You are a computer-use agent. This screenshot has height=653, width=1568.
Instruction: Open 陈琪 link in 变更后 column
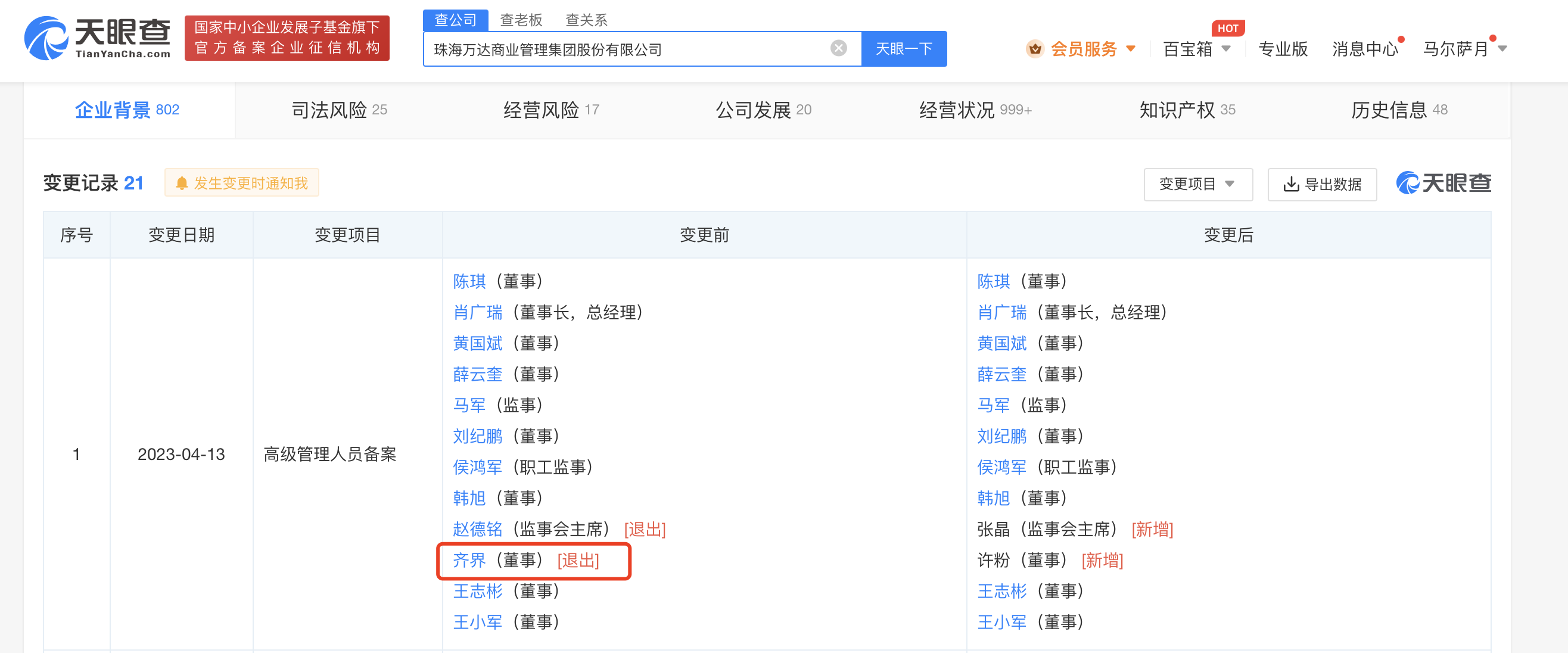pyautogui.click(x=993, y=281)
